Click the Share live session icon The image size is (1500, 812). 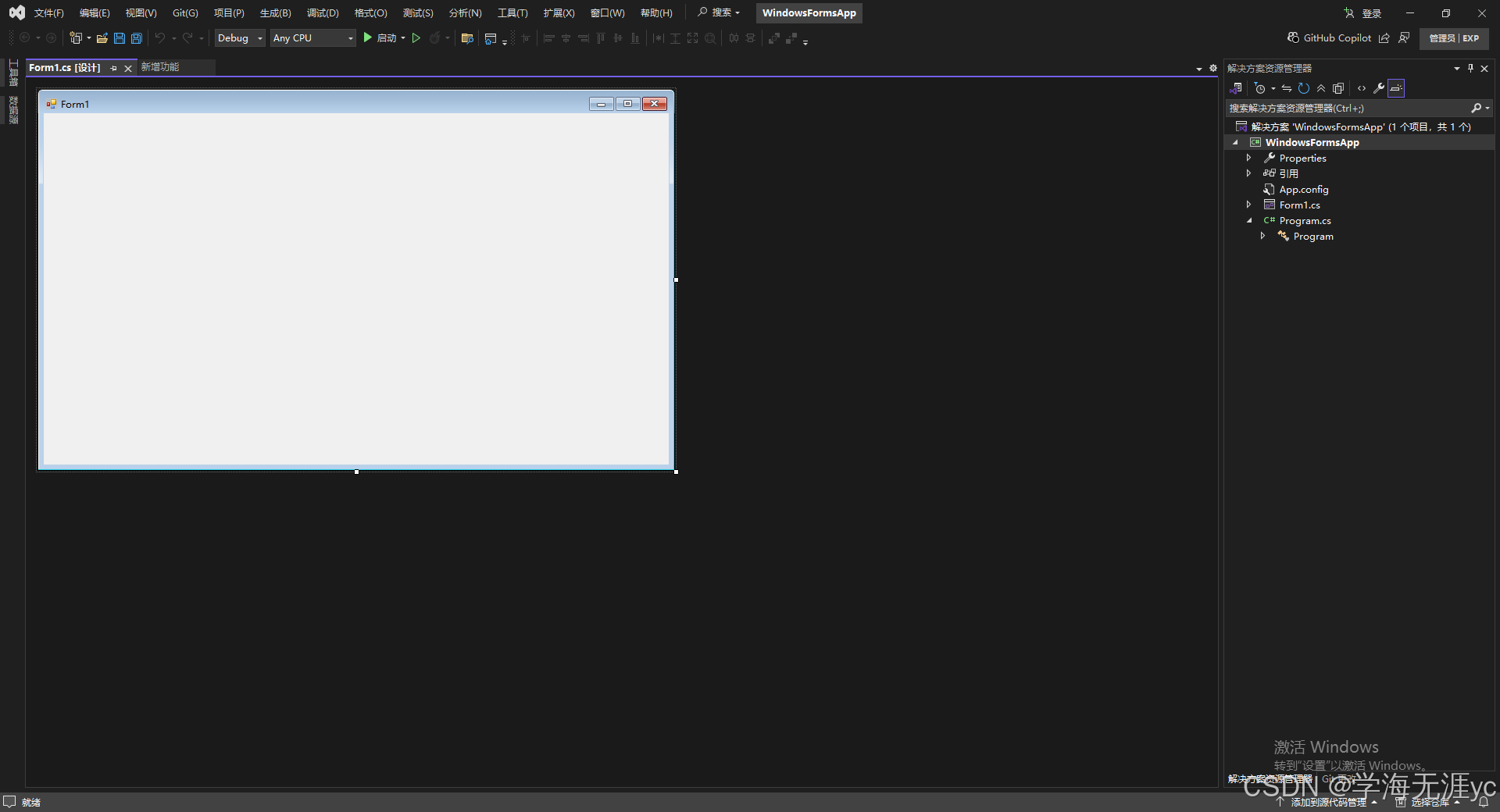point(1384,37)
